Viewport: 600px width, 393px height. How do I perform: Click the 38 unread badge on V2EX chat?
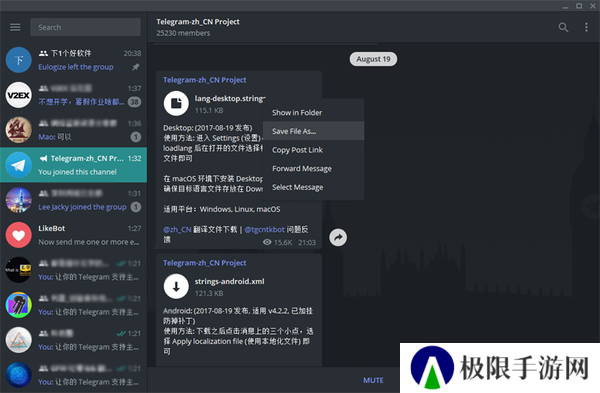pos(134,102)
